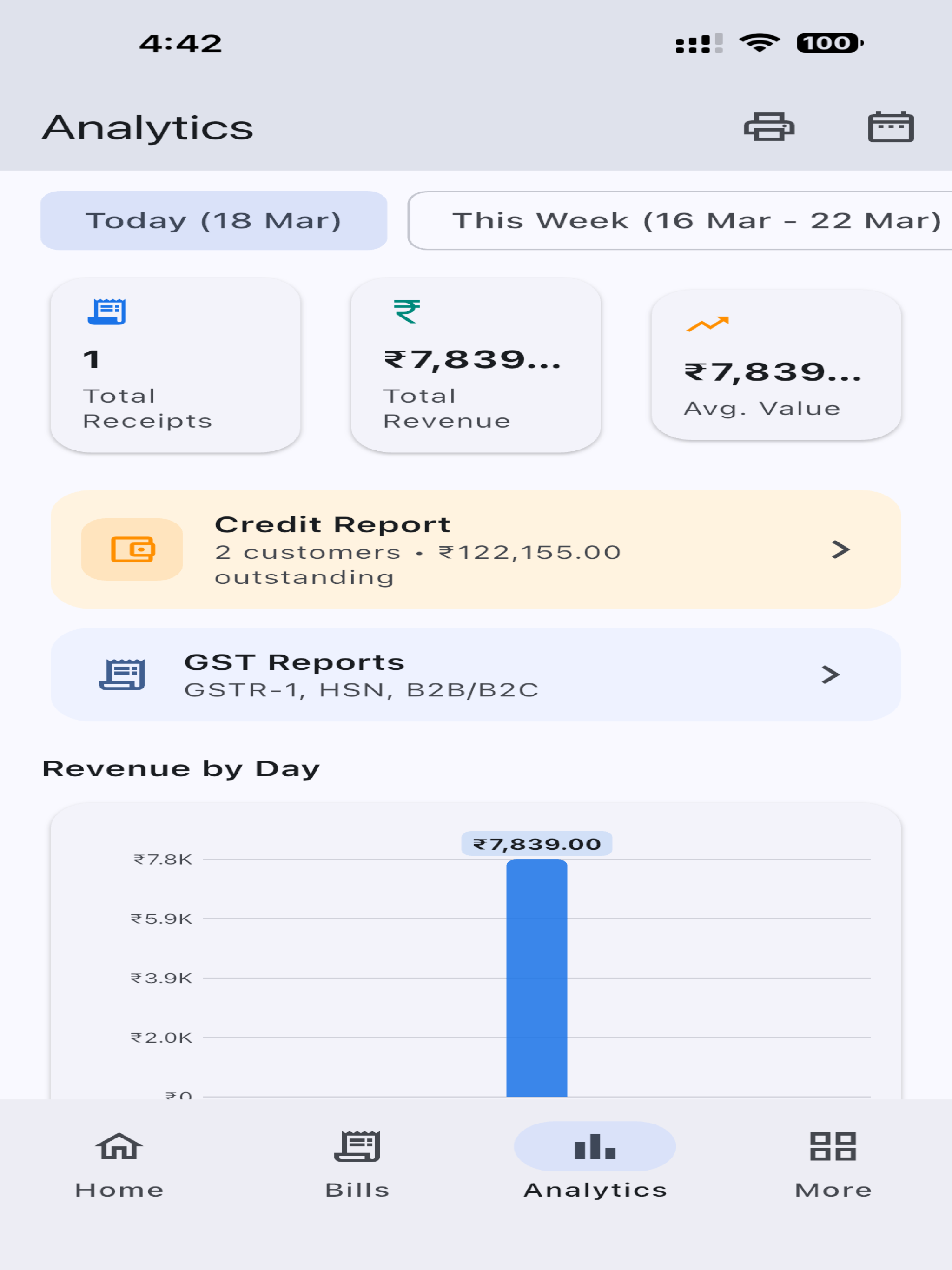Viewport: 952px width, 1270px height.
Task: Tap the green rupee icon on Total Revenue
Action: (x=407, y=312)
